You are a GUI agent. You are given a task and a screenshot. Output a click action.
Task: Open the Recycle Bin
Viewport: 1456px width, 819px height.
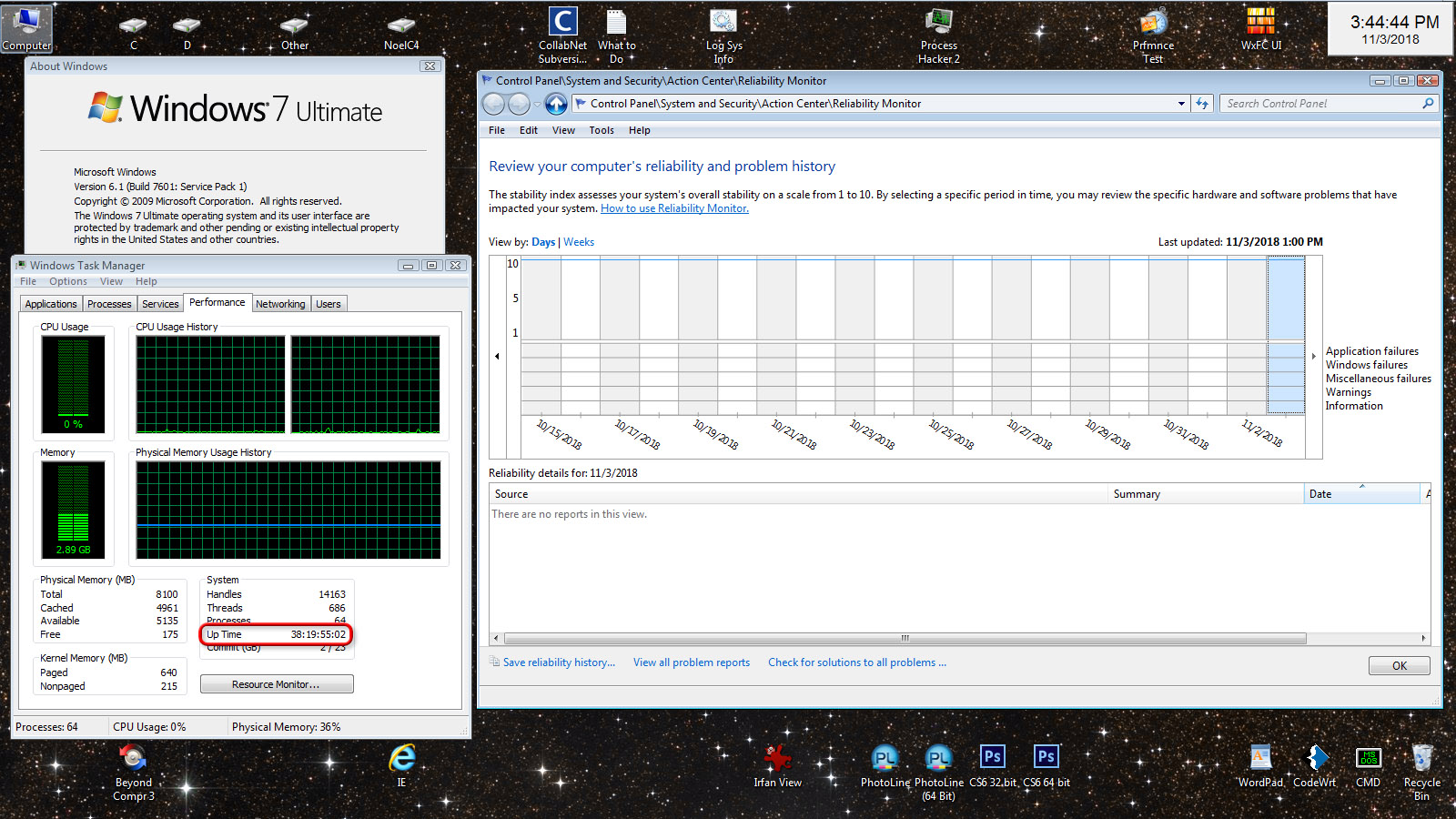coord(1421,758)
